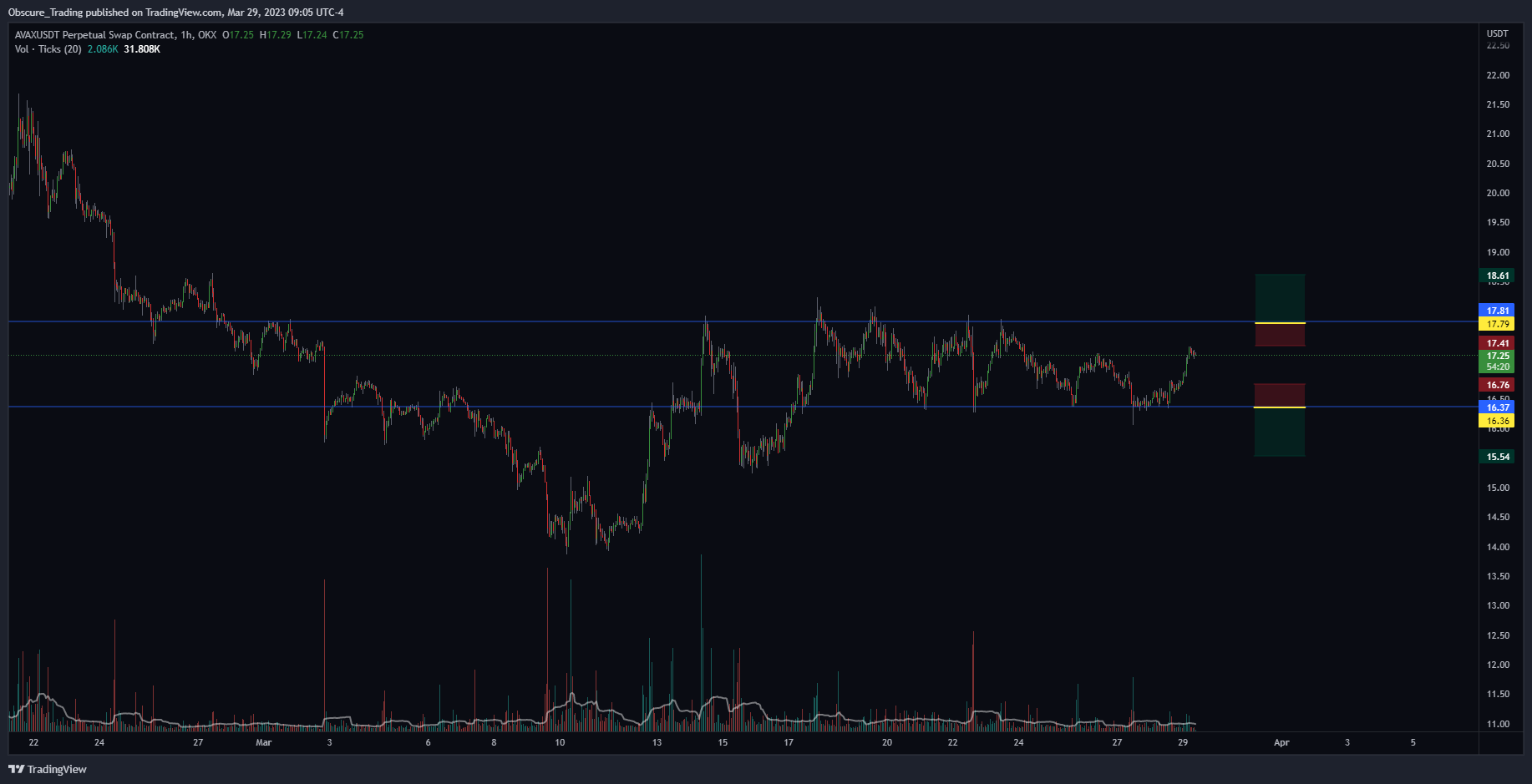1532x784 pixels.
Task: Click the Vol · Ticks (20) indicator label
Action: (x=48, y=49)
